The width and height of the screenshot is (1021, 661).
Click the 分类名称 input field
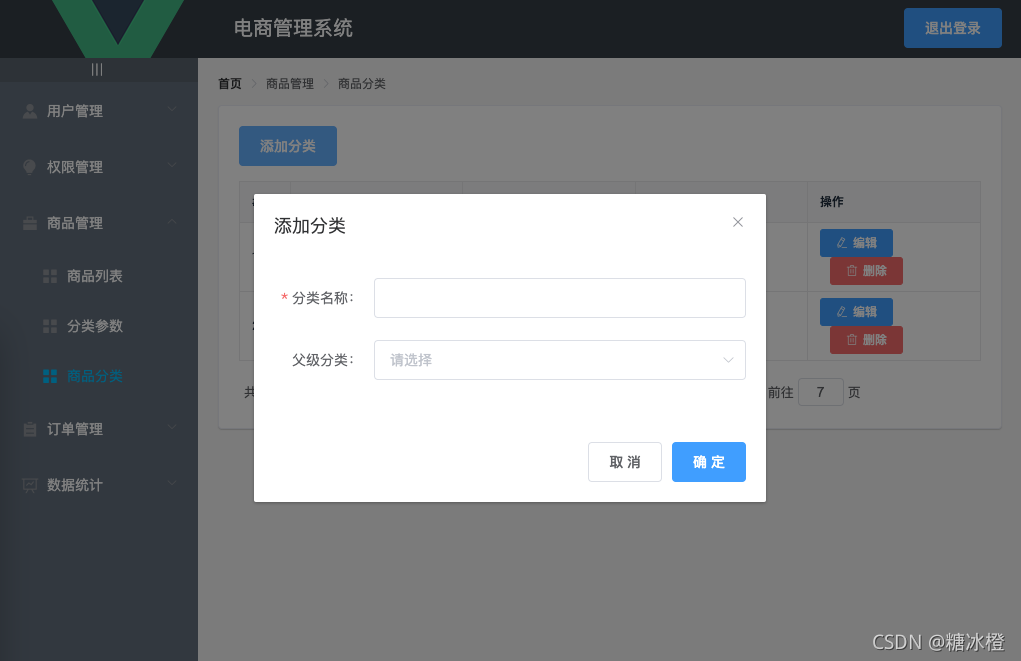(559, 298)
